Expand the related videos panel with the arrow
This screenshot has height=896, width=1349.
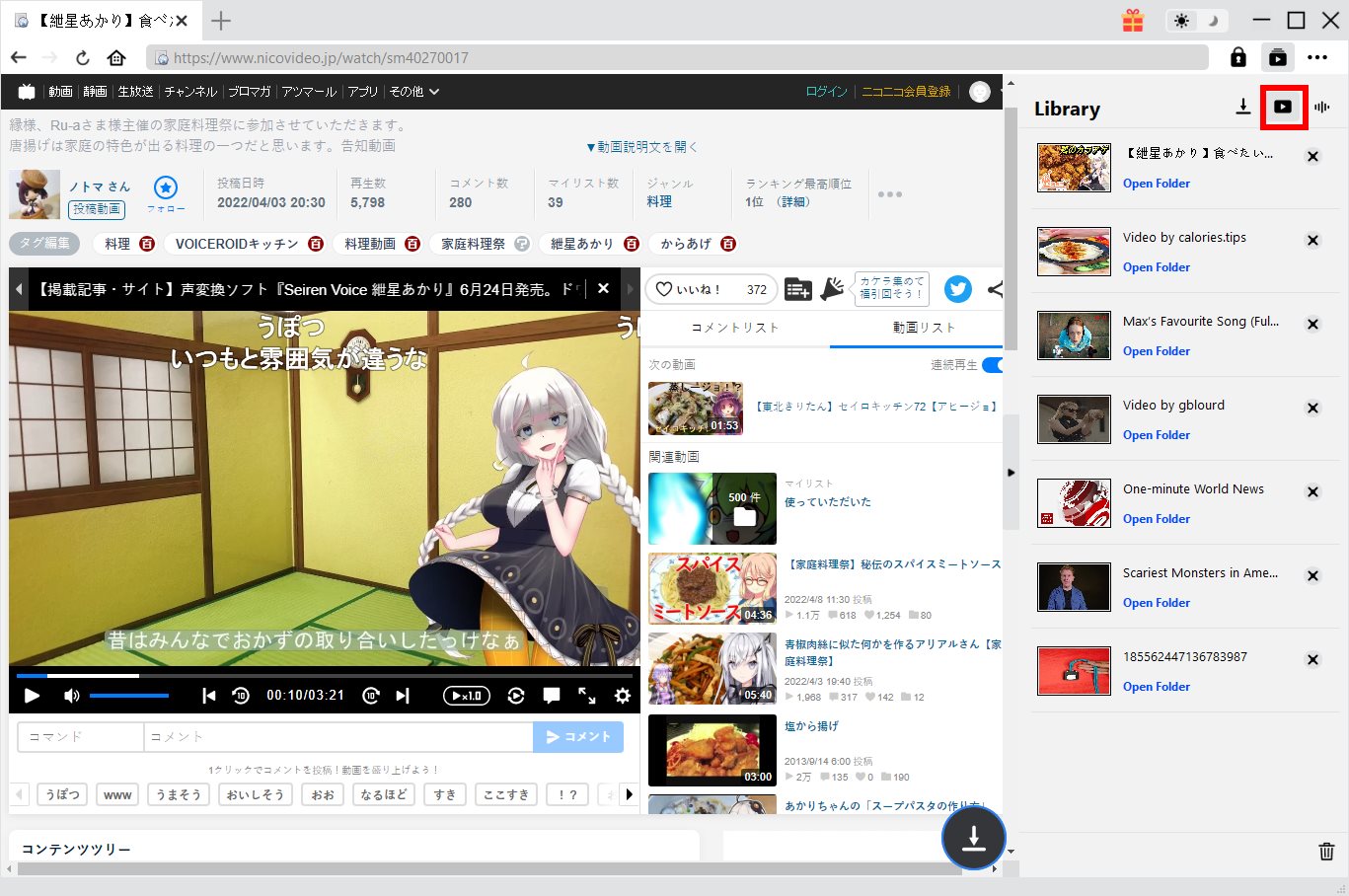(x=1011, y=473)
